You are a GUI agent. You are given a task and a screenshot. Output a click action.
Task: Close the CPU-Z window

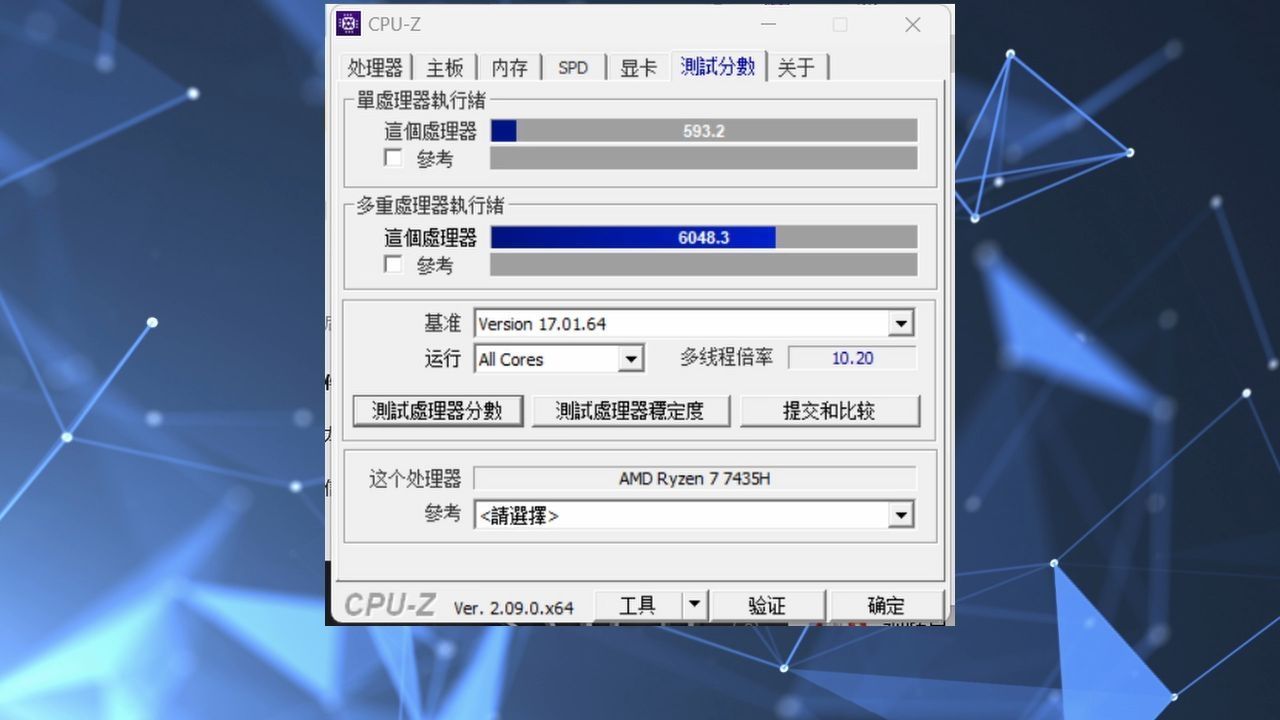click(912, 25)
